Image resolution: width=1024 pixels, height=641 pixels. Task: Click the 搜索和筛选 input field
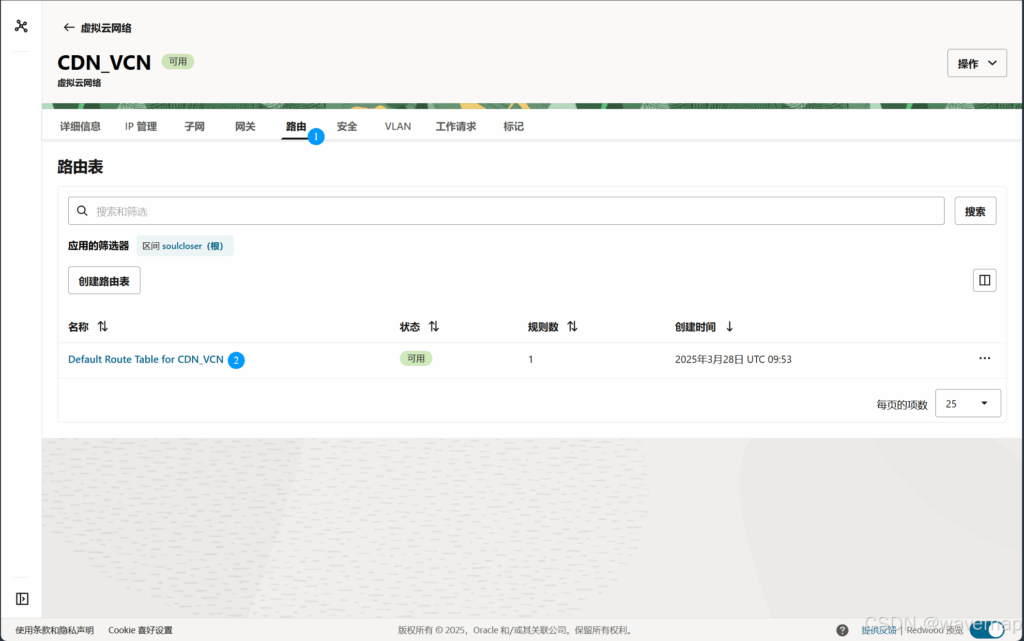[x=506, y=211]
